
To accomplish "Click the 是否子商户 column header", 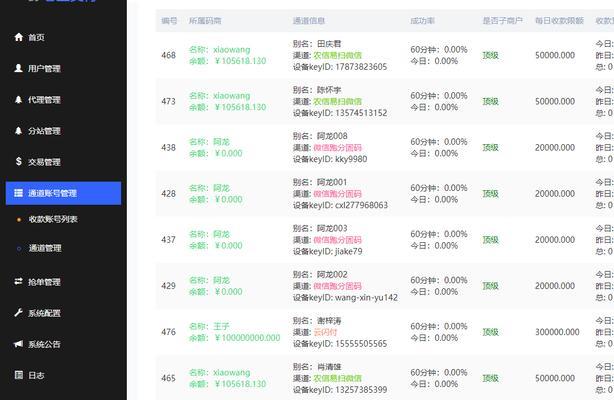I will tap(502, 21).
